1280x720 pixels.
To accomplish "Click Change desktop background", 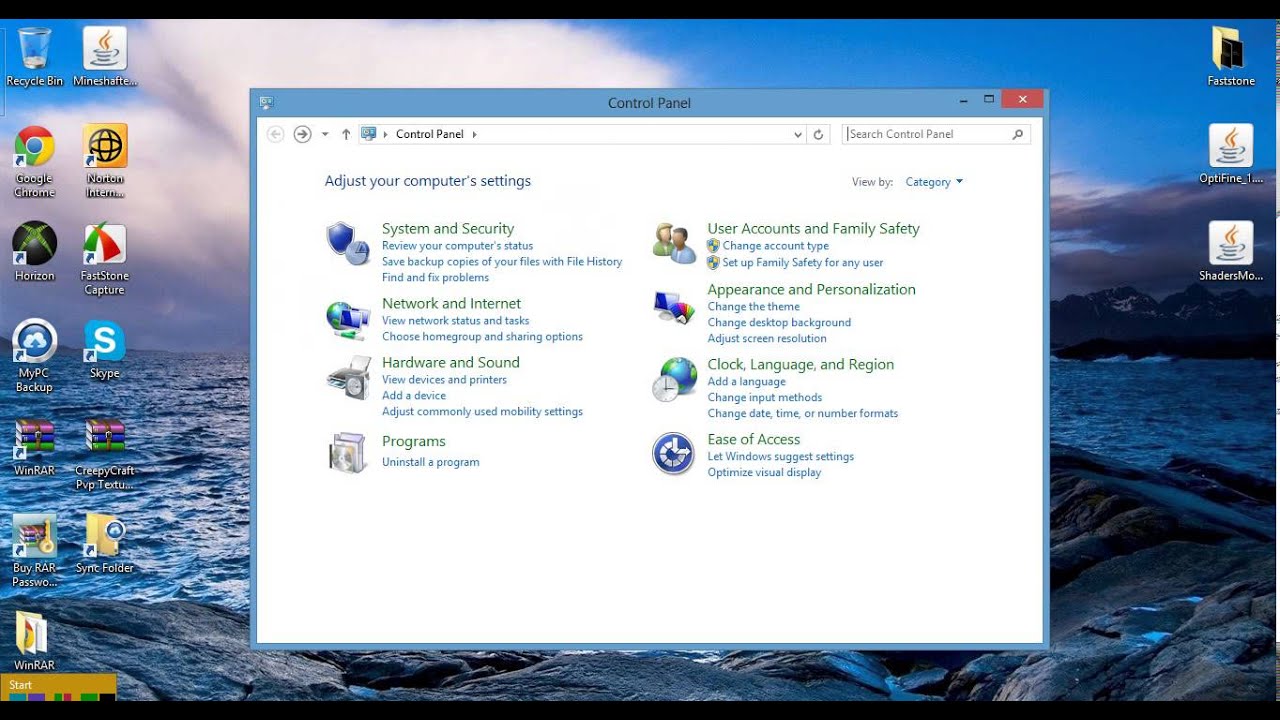I will [x=779, y=323].
